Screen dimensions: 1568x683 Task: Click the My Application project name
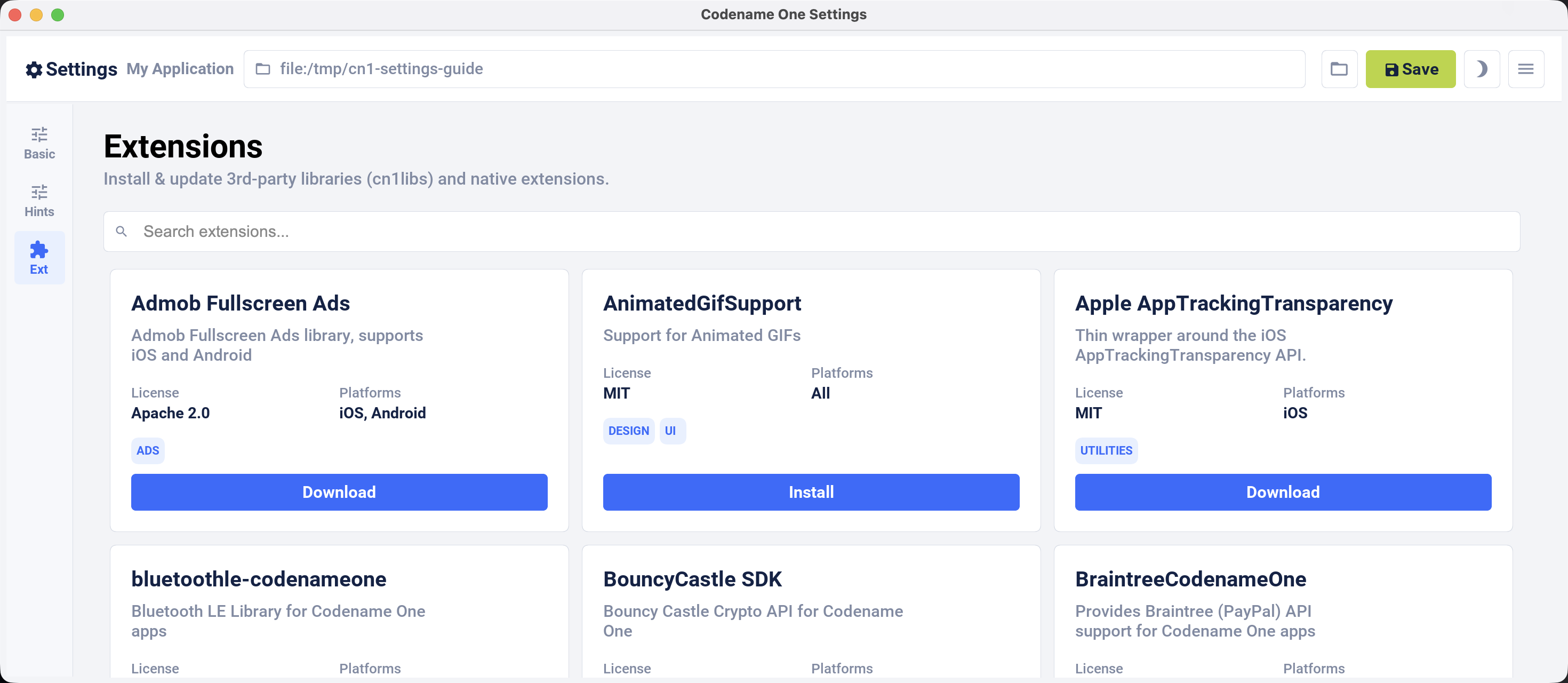pyautogui.click(x=180, y=69)
